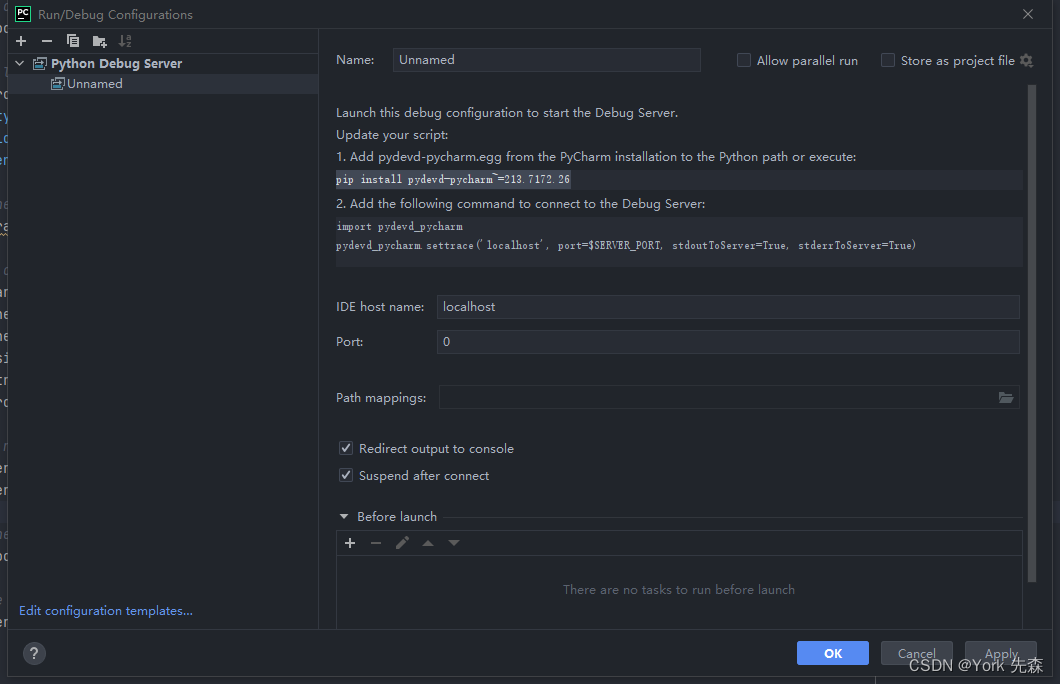Viewport: 1060px width, 684px height.
Task: Remove configuration with minus icon
Action: pyautogui.click(x=47, y=41)
